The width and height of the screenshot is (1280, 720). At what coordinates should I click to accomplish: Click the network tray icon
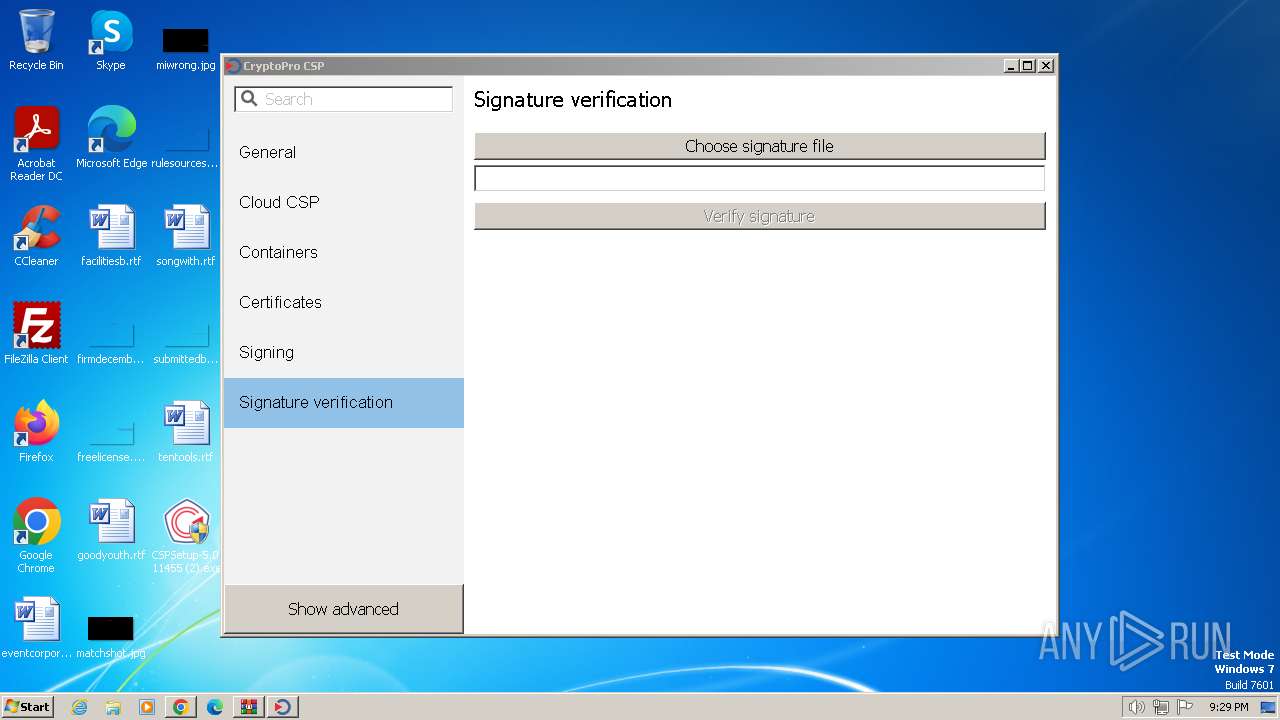pos(1161,707)
